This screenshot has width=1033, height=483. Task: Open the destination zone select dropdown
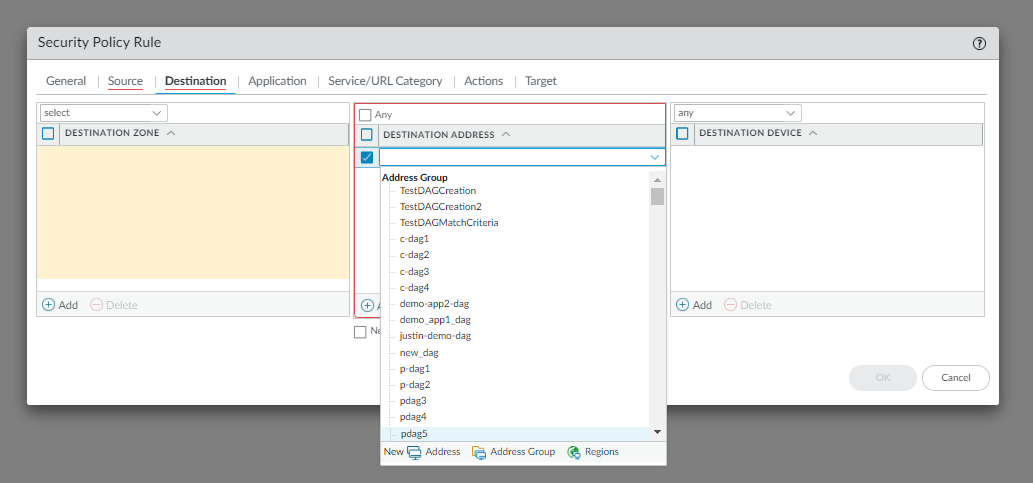(103, 113)
